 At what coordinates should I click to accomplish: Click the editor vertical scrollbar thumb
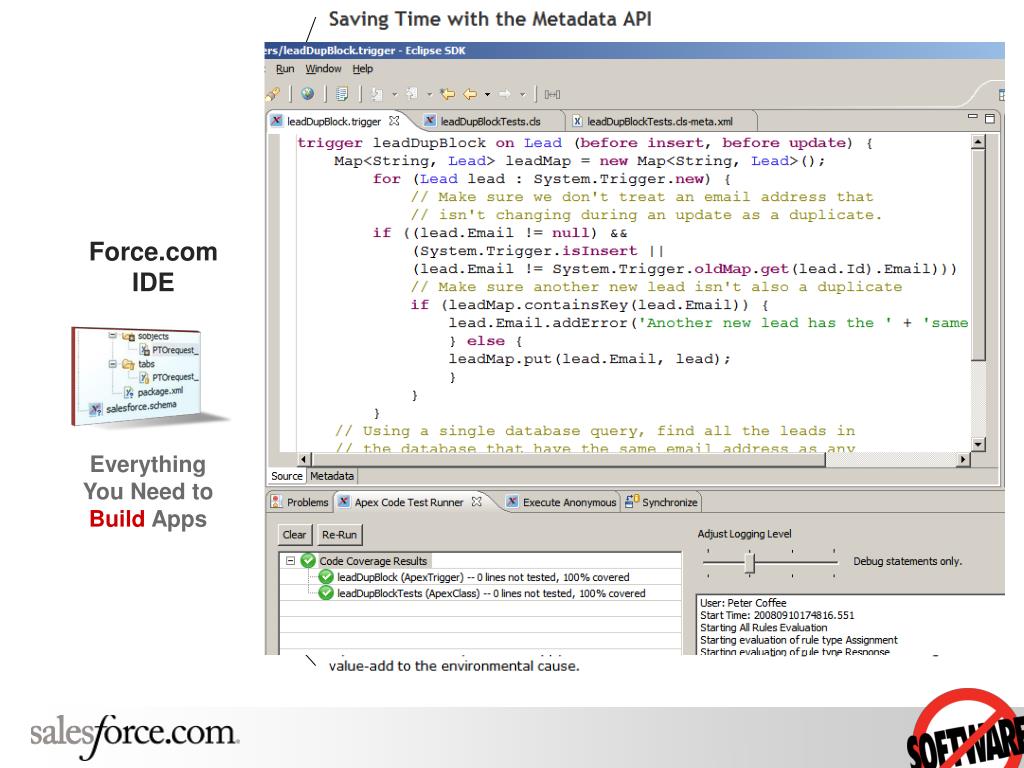[x=978, y=254]
